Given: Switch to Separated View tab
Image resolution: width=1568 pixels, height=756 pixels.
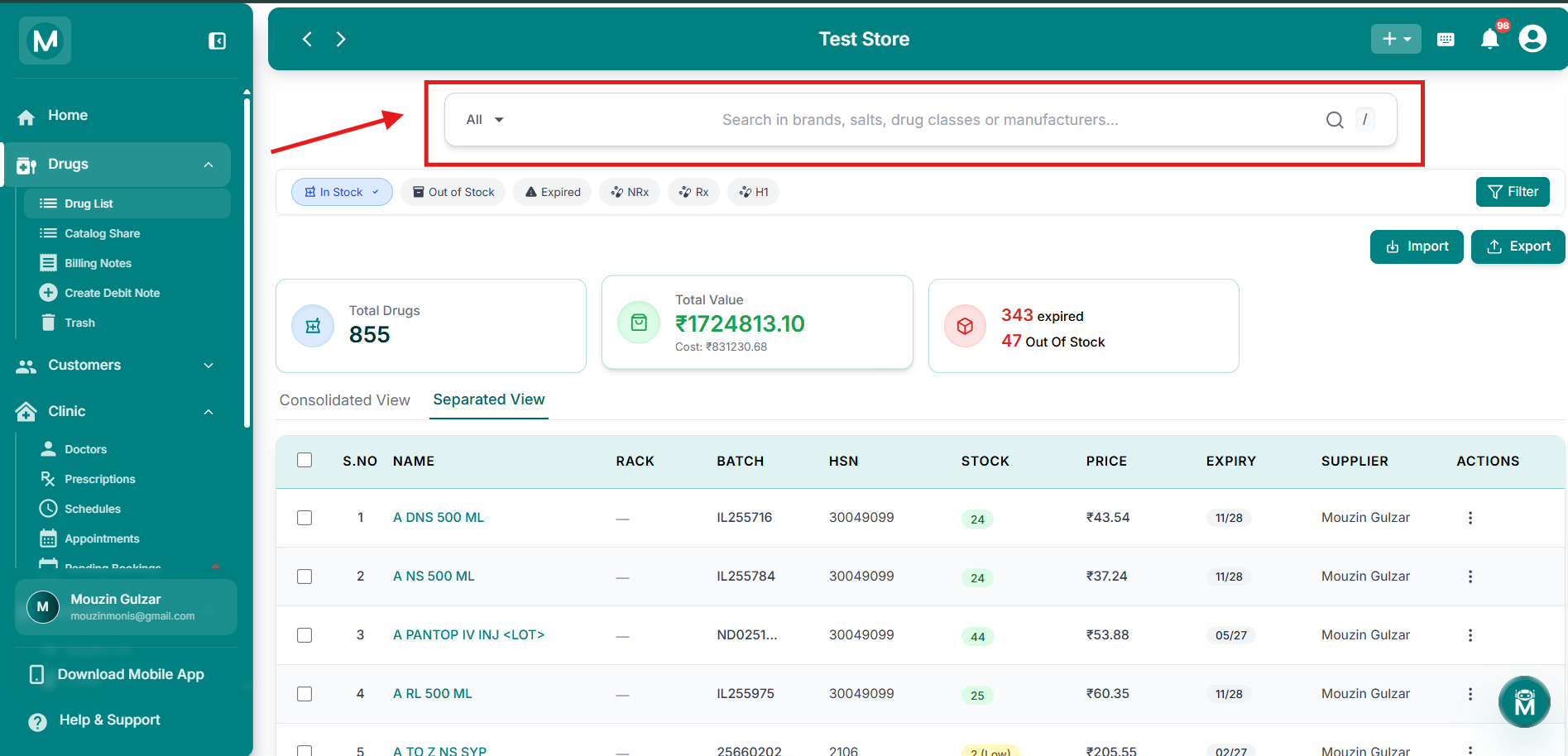Looking at the screenshot, I should (489, 400).
